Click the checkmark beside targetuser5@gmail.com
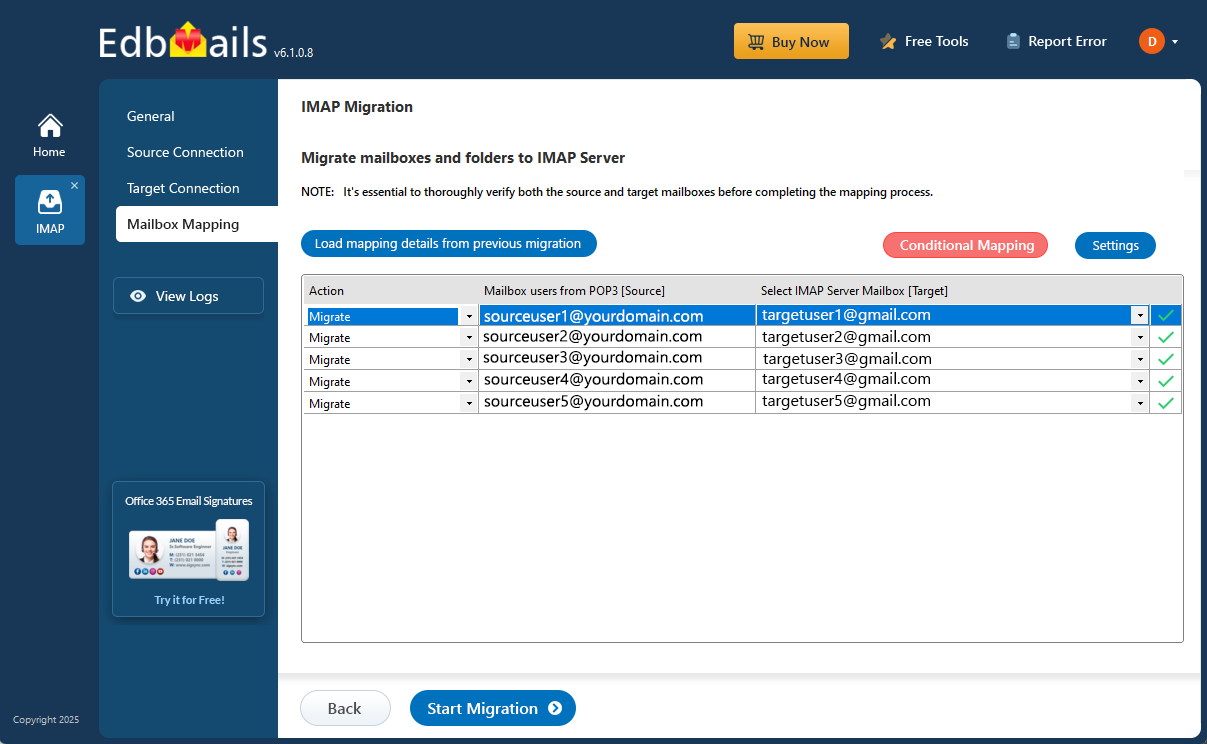The width and height of the screenshot is (1207, 744). 1166,402
